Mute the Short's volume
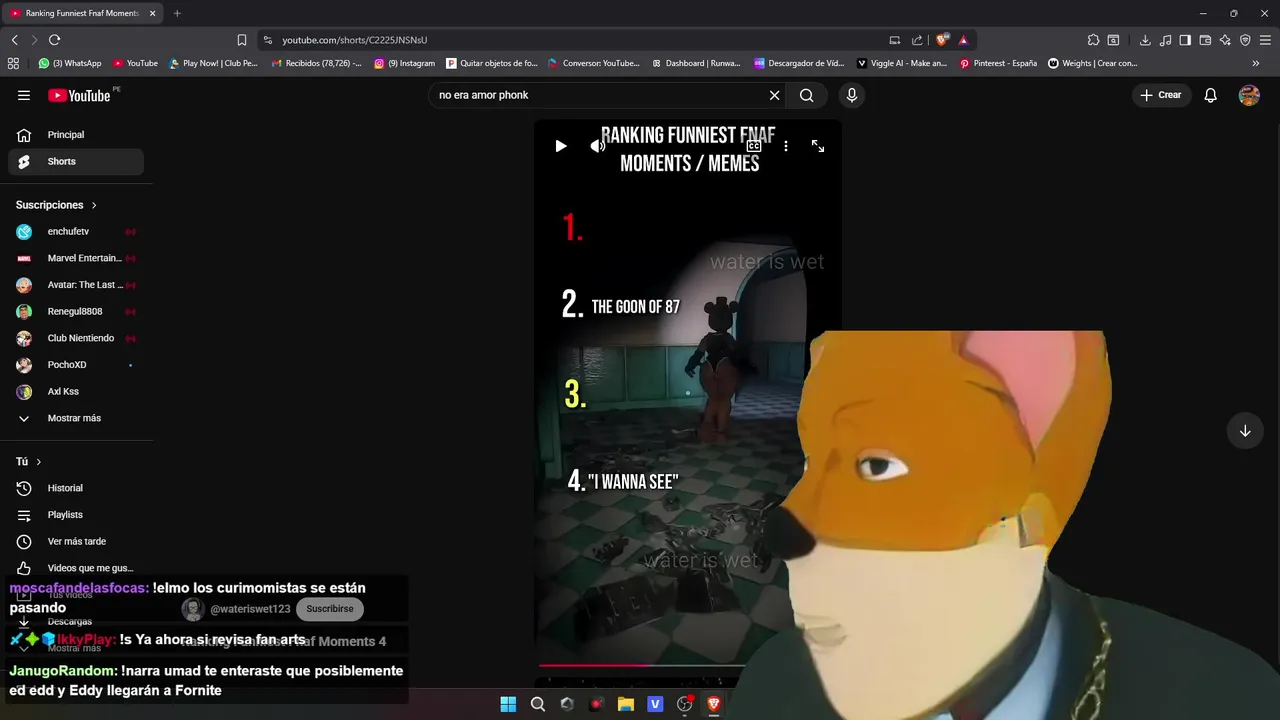Viewport: 1280px width, 720px height. pyautogui.click(x=597, y=146)
